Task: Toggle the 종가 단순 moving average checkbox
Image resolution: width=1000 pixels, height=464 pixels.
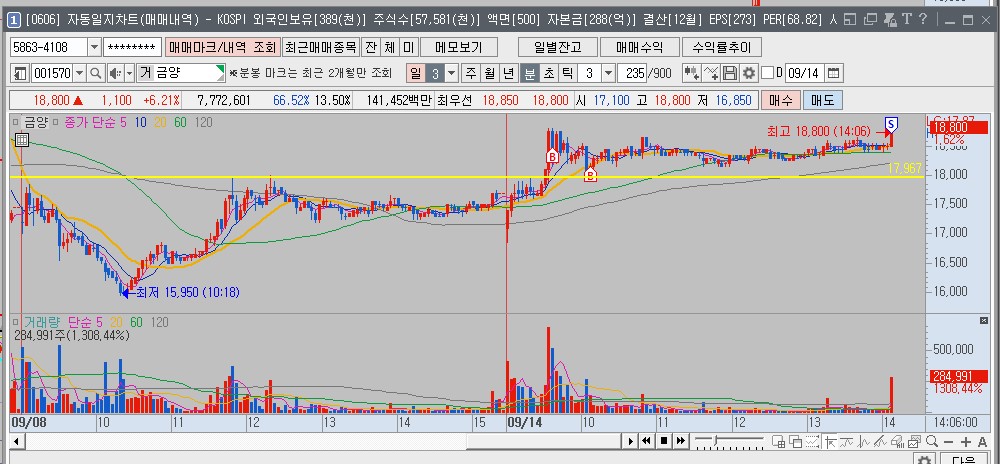Action: pyautogui.click(x=56, y=122)
